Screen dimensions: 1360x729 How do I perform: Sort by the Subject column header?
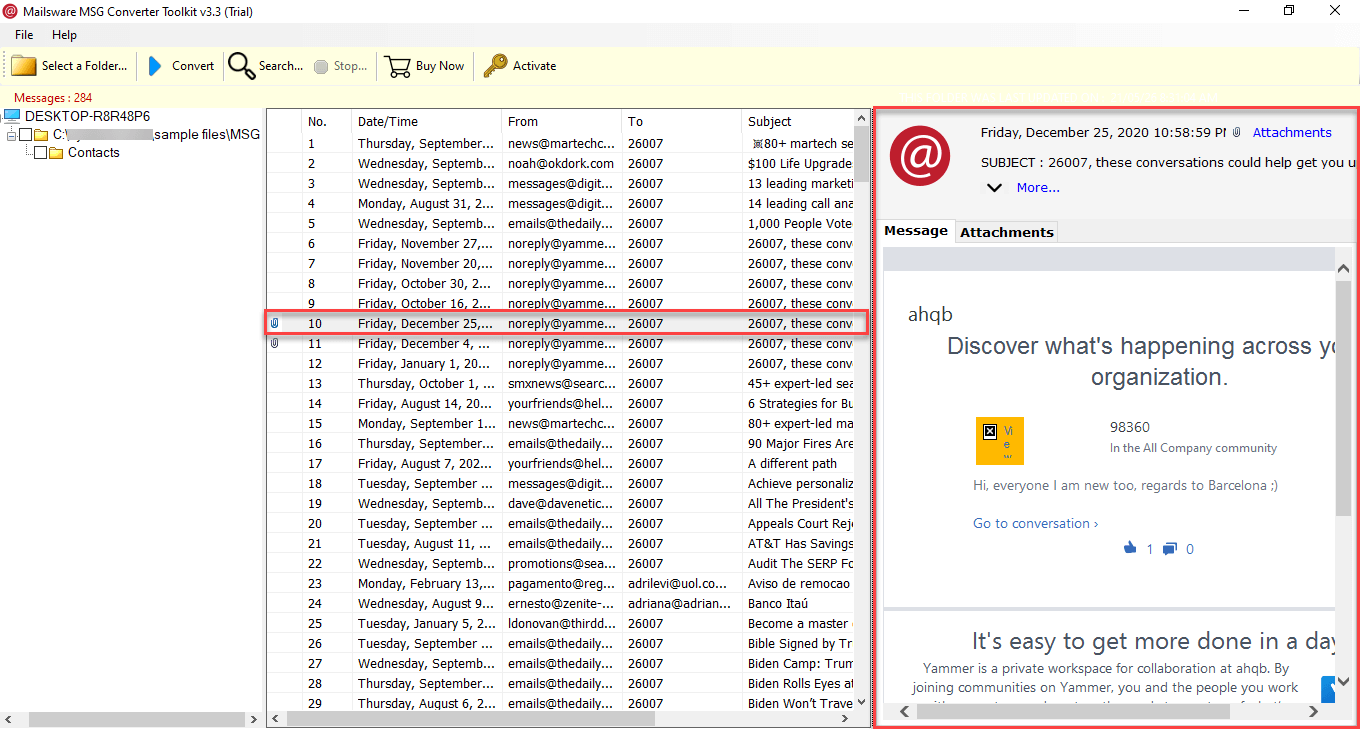[797, 121]
